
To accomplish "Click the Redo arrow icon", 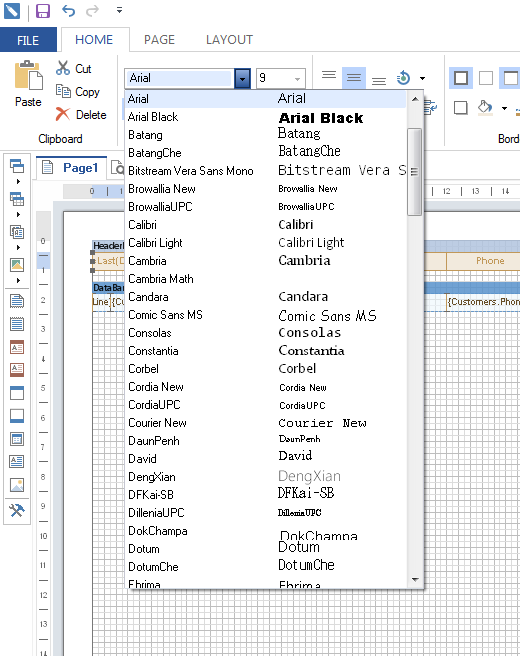I will tap(92, 10).
